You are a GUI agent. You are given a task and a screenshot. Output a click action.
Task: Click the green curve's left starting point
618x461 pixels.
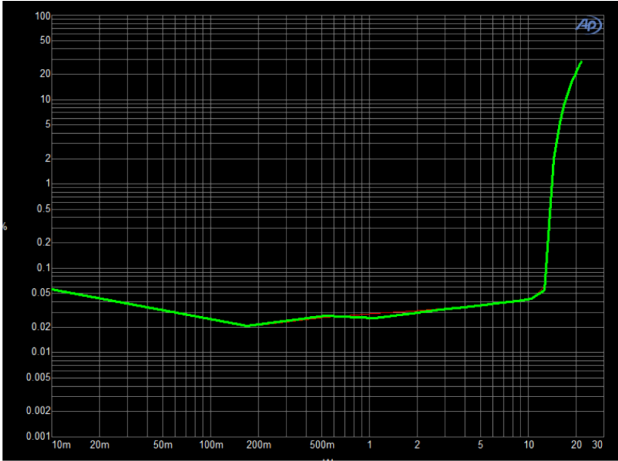pos(52,289)
